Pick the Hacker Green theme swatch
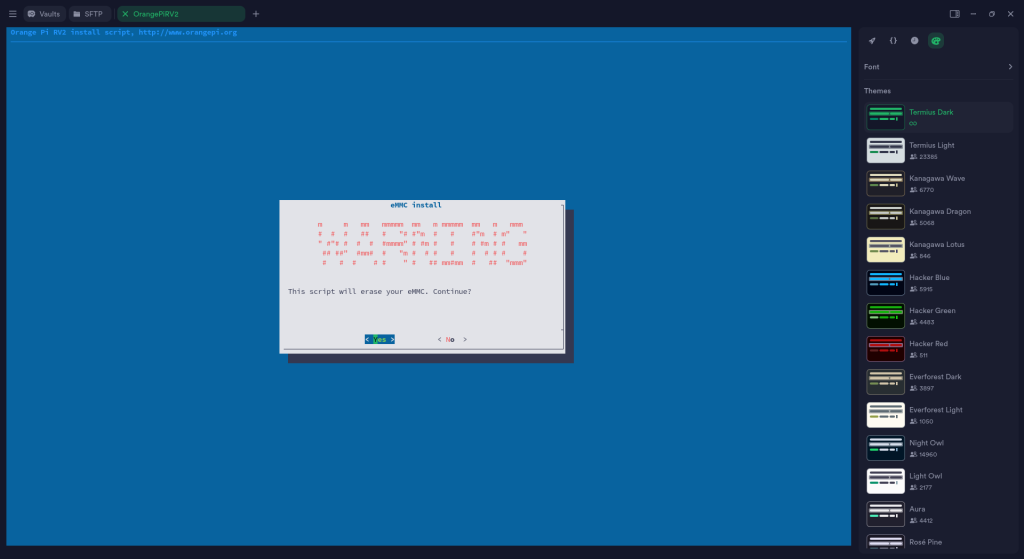The width and height of the screenshot is (1024, 559). (885, 316)
